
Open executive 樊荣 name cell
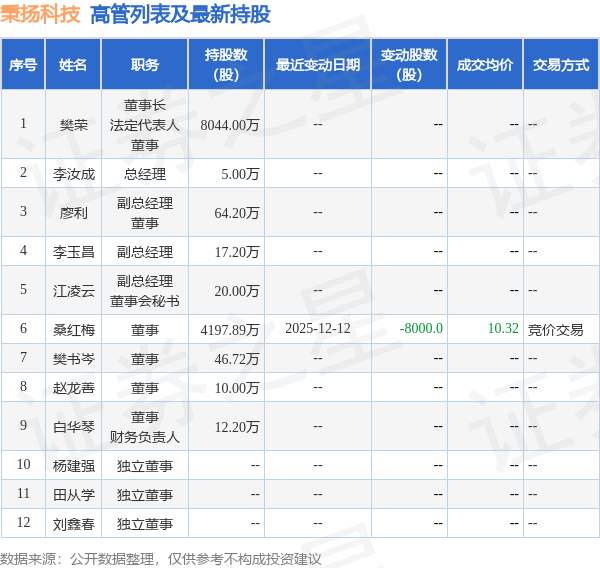(x=73, y=124)
